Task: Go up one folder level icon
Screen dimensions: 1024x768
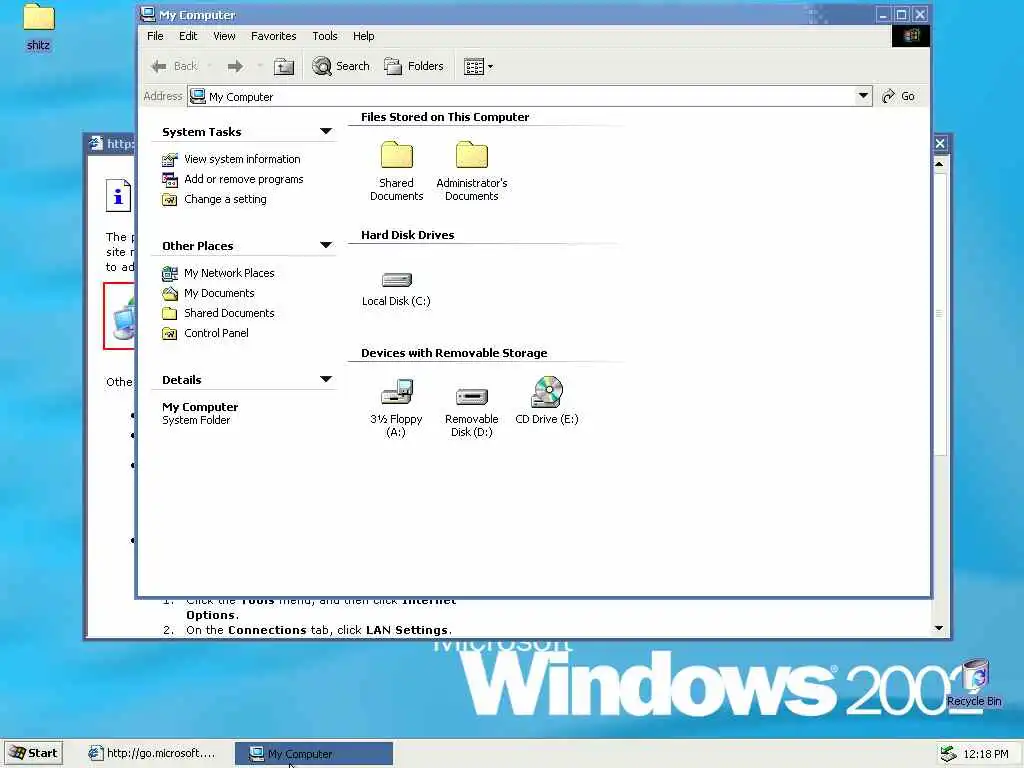Action: click(x=283, y=66)
